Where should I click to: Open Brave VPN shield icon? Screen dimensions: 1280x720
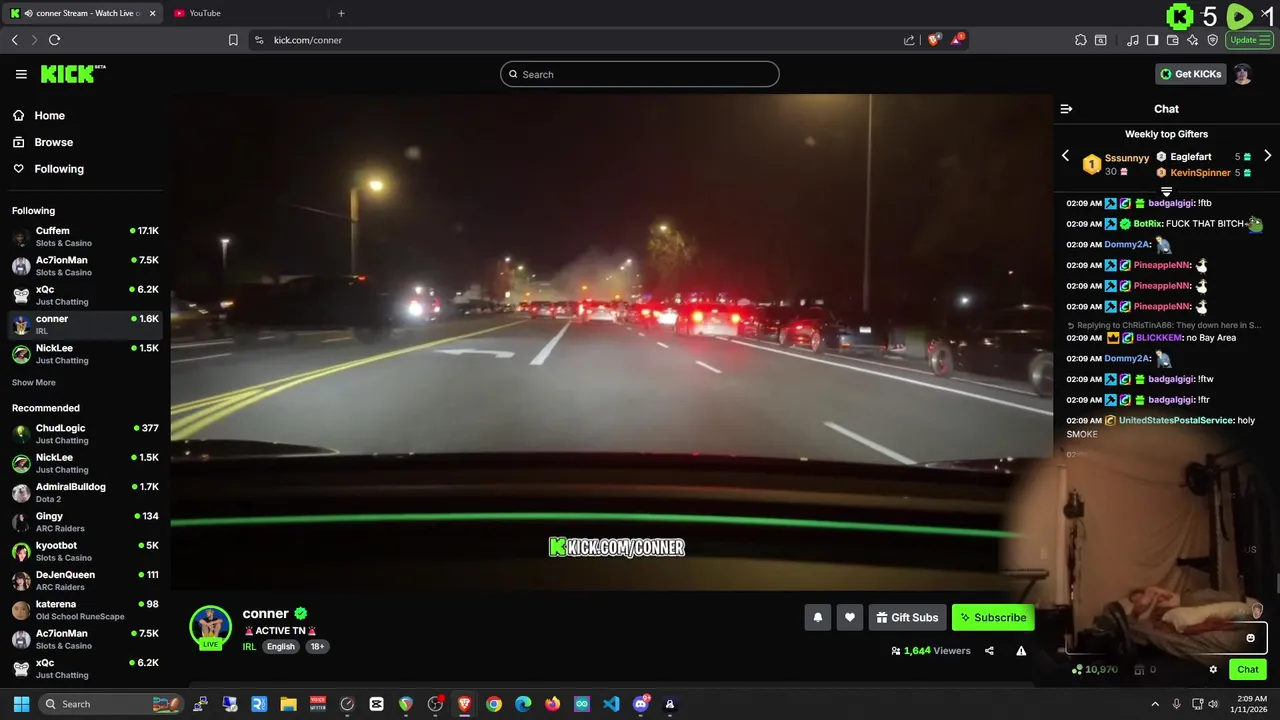click(1213, 40)
